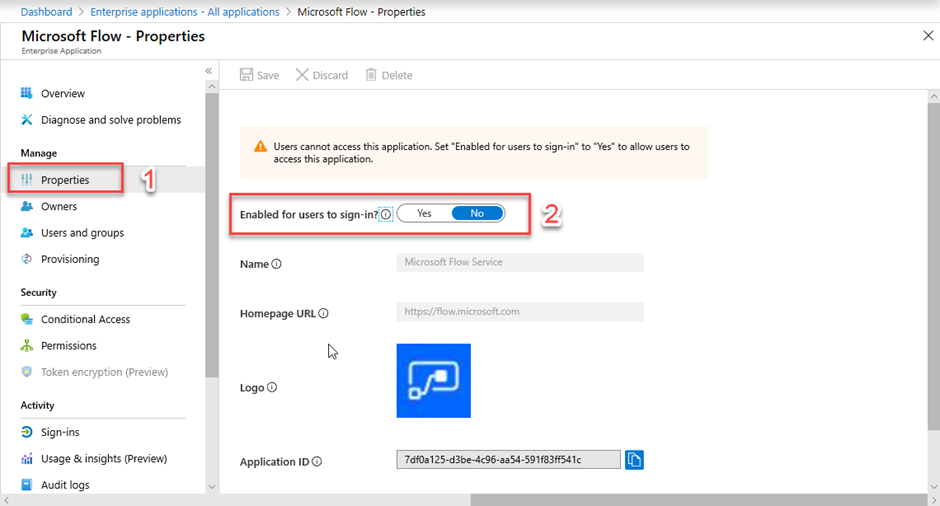This screenshot has width=940, height=506.
Task: Click the Users and groups icon
Action: pyautogui.click(x=26, y=232)
